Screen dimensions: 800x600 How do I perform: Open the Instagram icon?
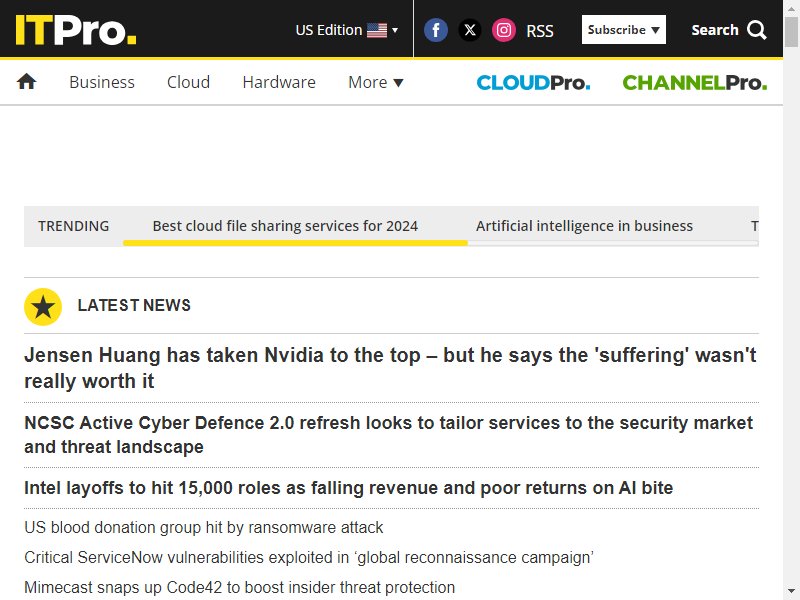click(504, 30)
